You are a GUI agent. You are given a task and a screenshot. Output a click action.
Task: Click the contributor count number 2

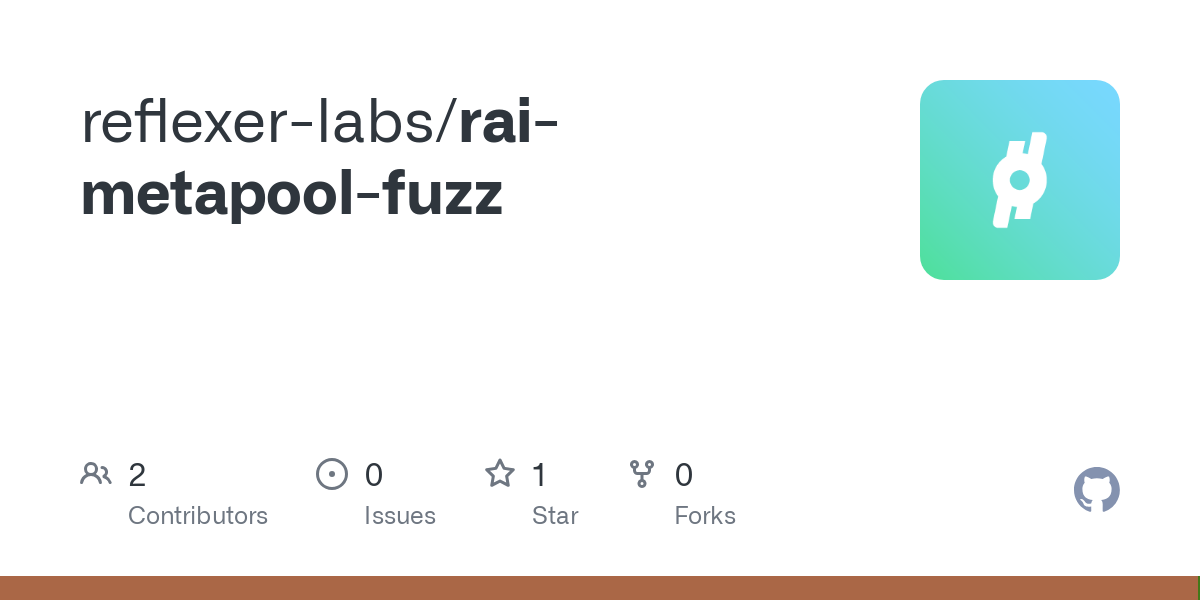(x=137, y=475)
